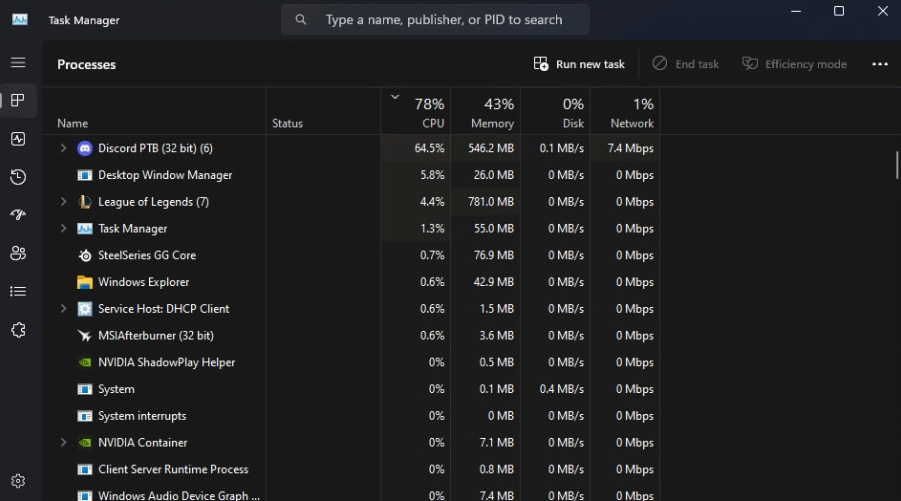Sort processes by Name column
Image resolution: width=901 pixels, height=501 pixels.
(72, 124)
